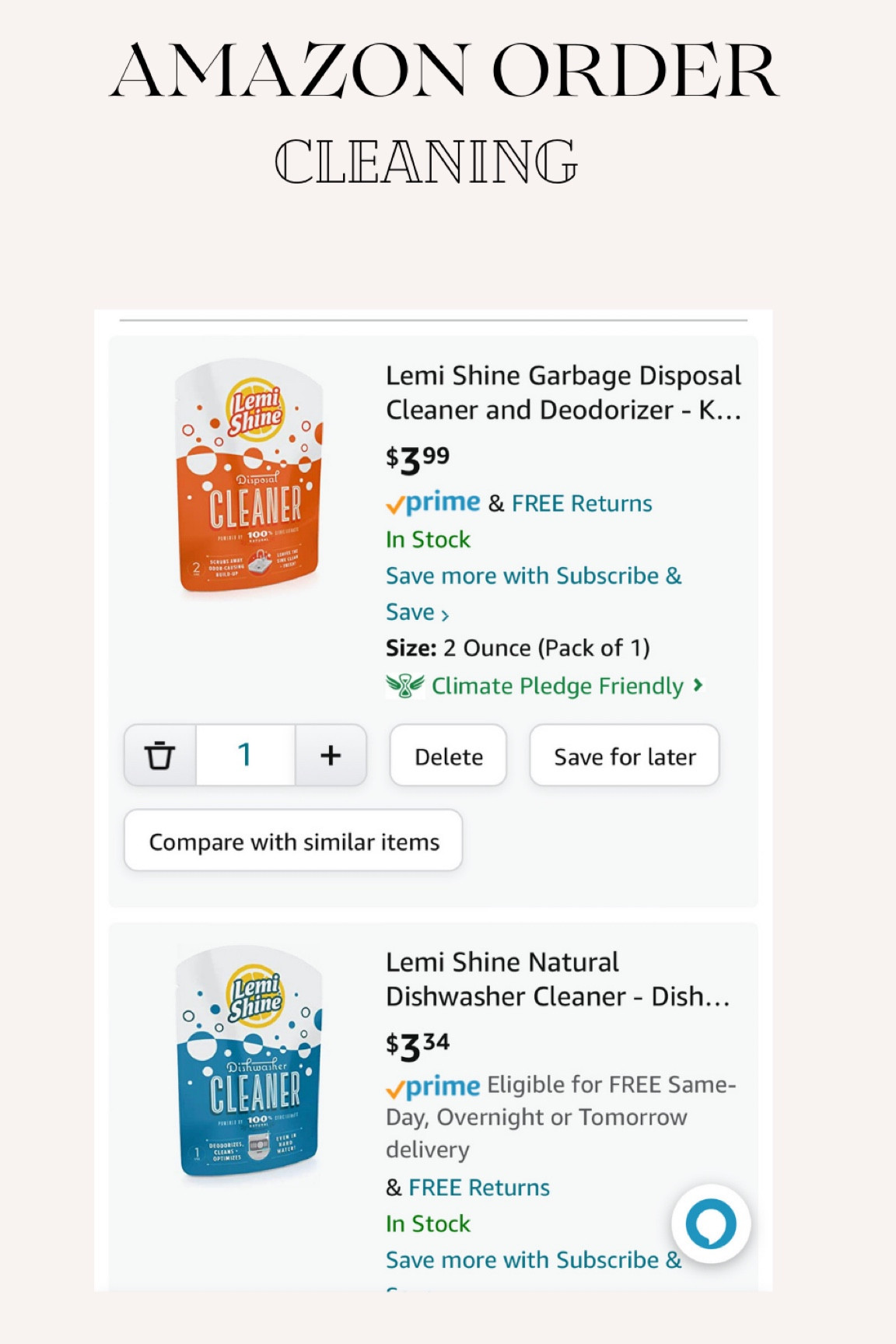Click the quantity field showing 1

[x=245, y=755]
